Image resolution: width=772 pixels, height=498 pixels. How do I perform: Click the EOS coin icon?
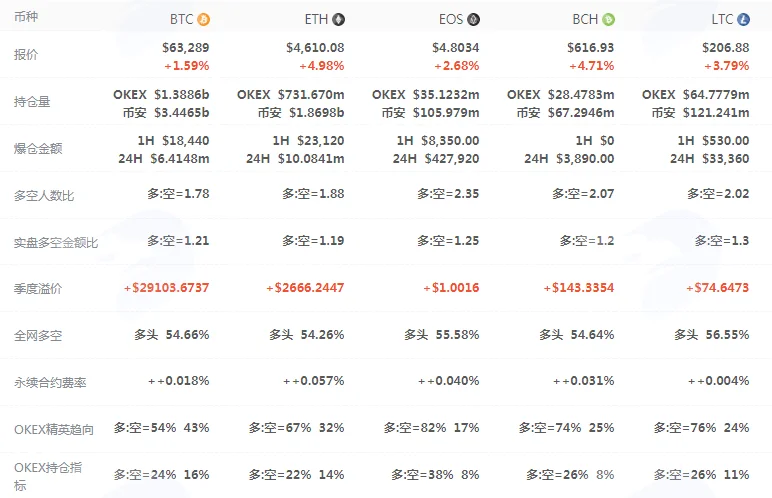[473, 19]
